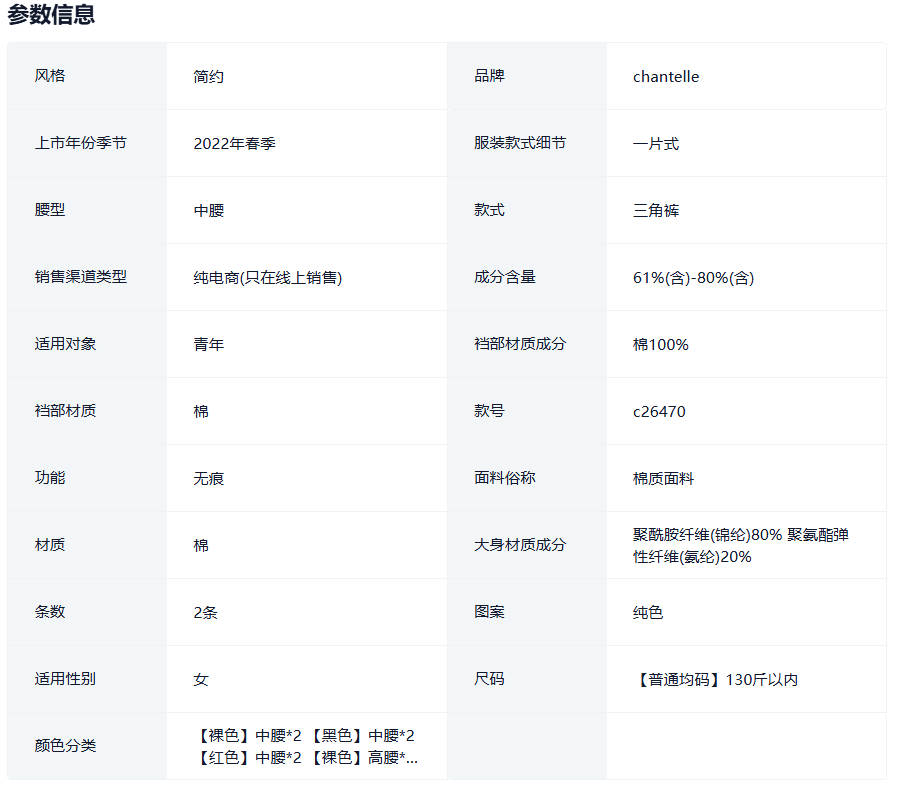
Task: Click the 一片式 detail value
Action: point(656,144)
